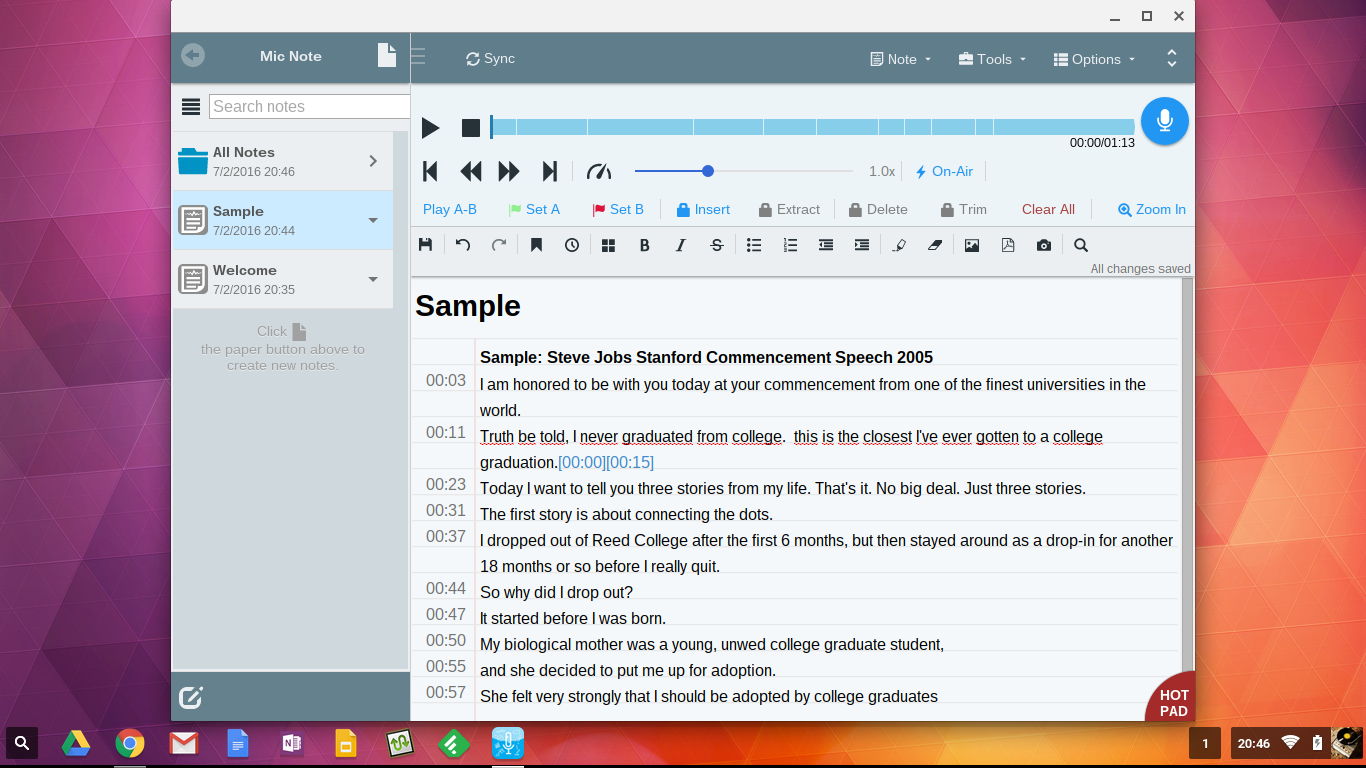Open Gmail from the shelf
Screen dimensions: 1366x768
183,743
